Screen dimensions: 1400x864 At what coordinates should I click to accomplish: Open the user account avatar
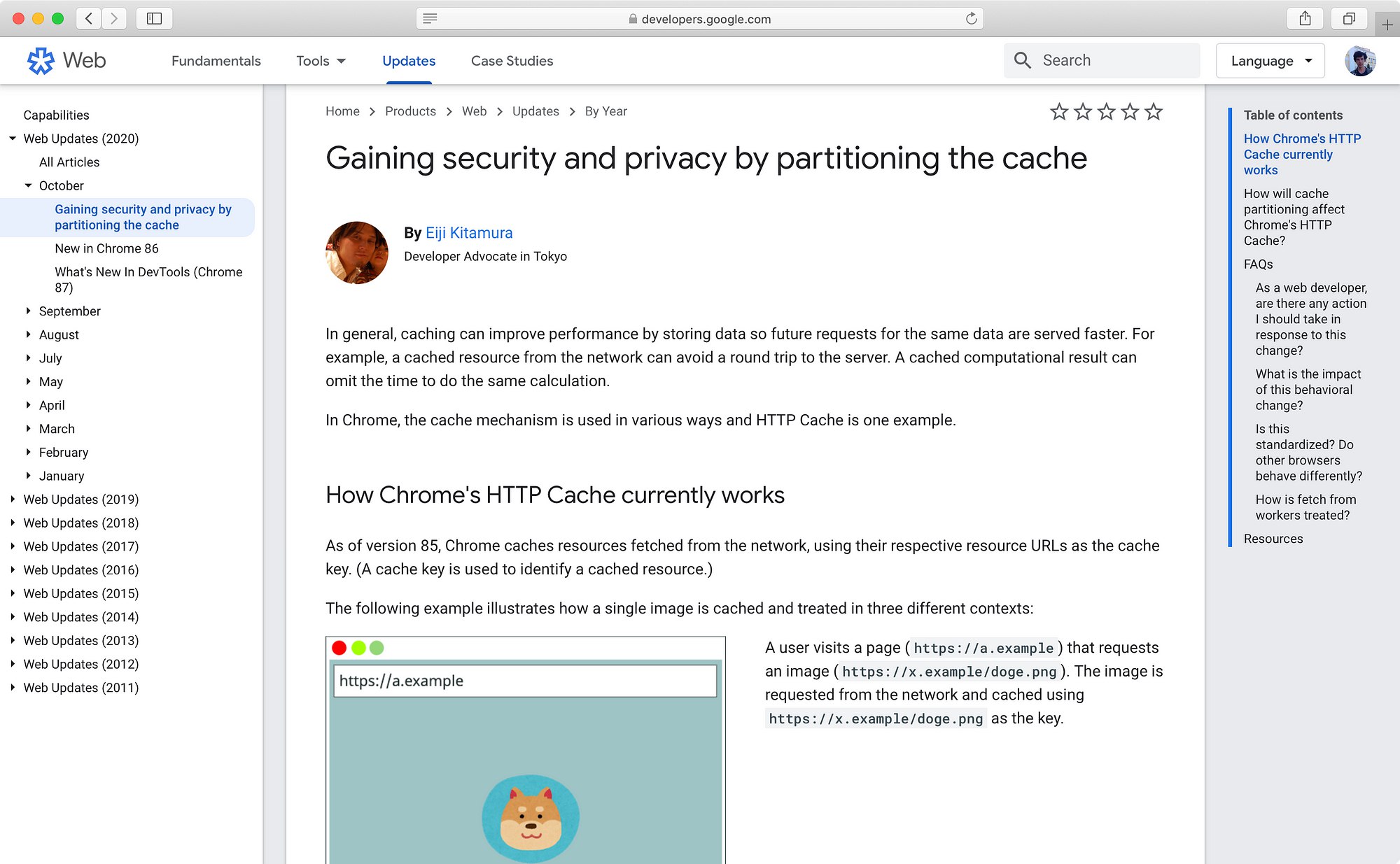[x=1360, y=61]
